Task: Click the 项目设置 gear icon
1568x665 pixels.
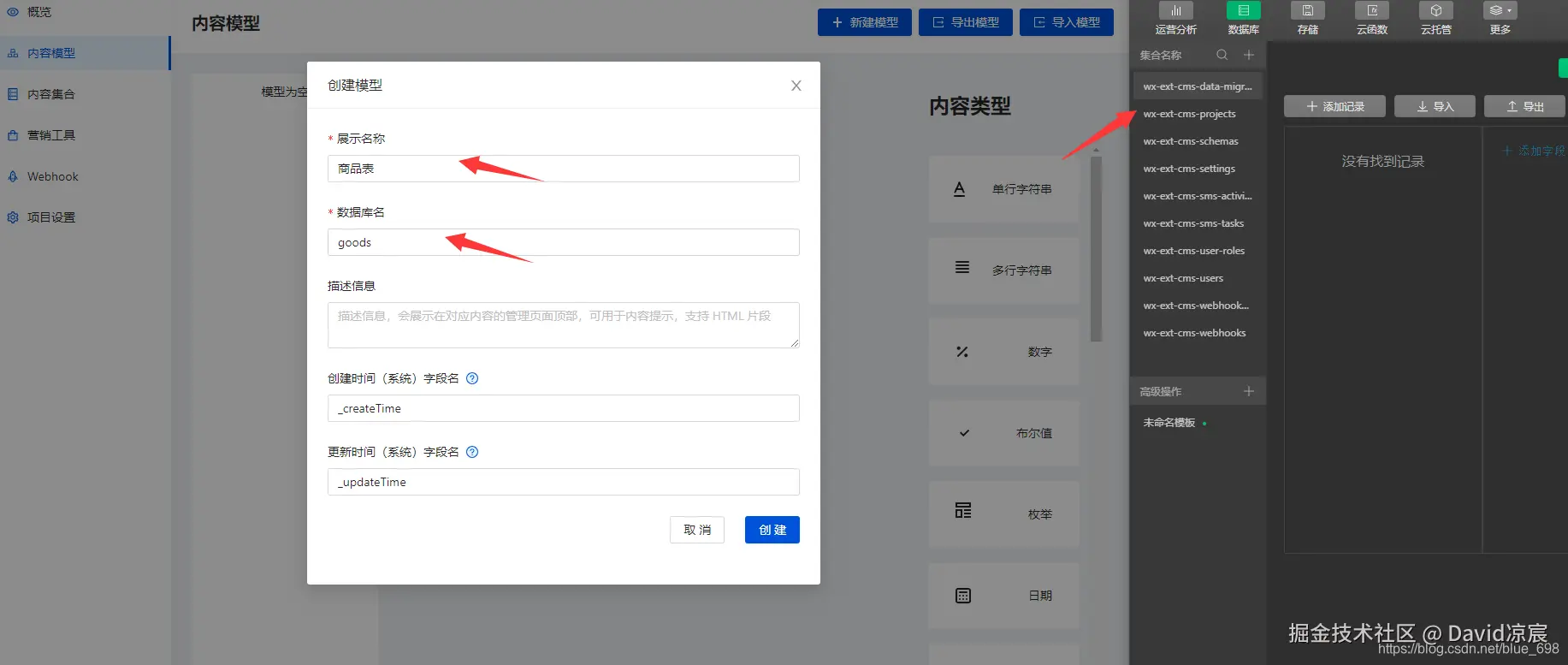Action: (x=13, y=217)
